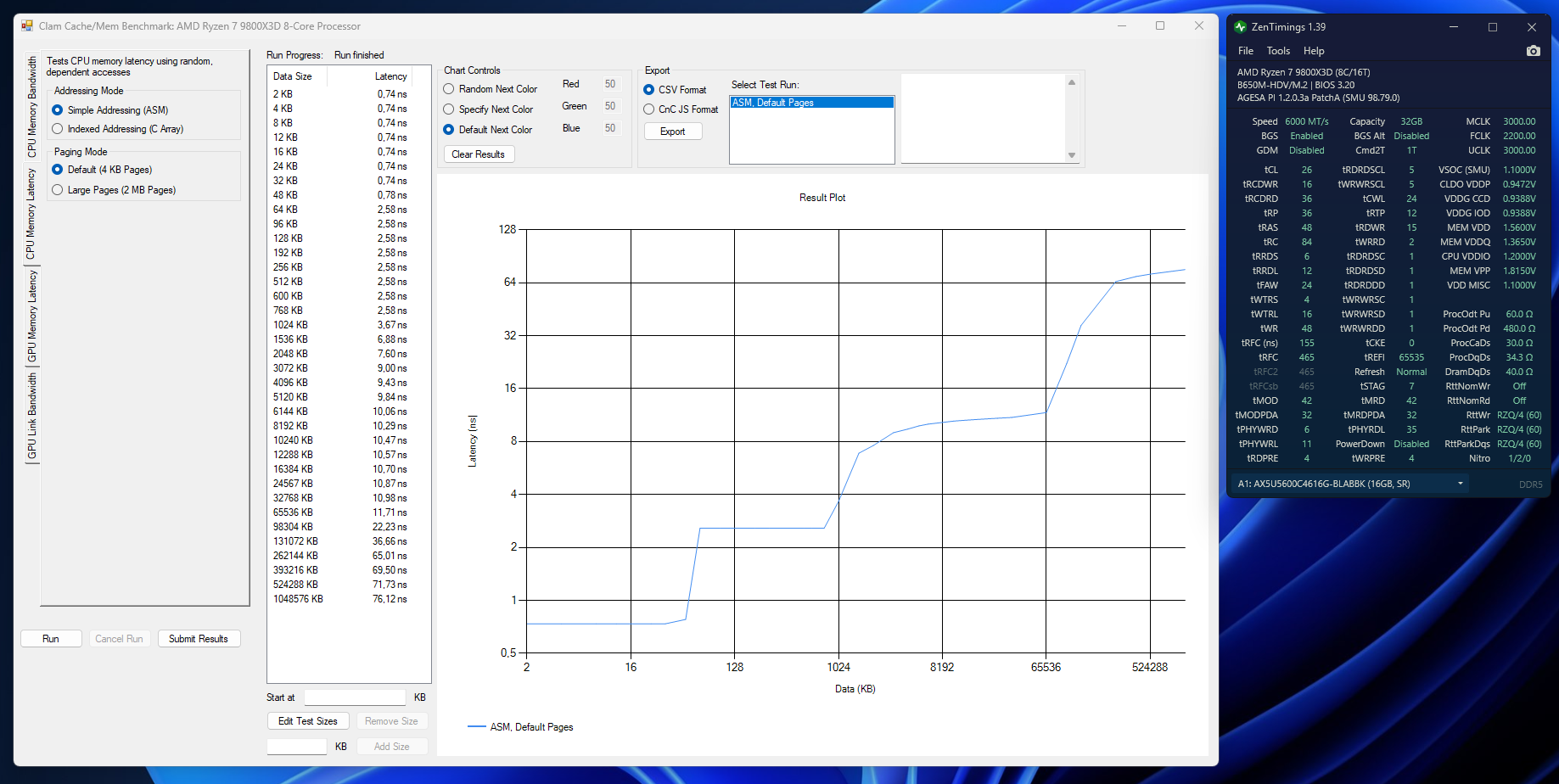Viewport: 1559px width, 784px height.
Task: Click the '76,12 ns' latency value
Action: (x=390, y=599)
